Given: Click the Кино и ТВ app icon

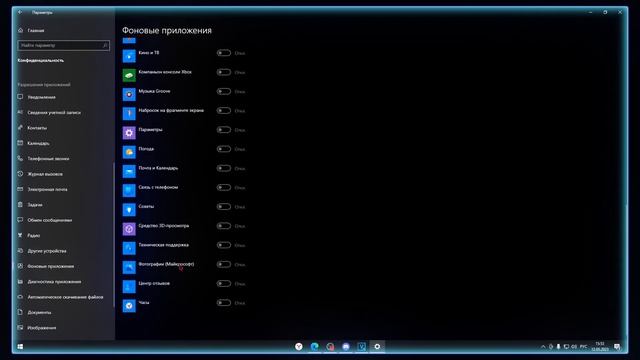Looking at the screenshot, I should (x=129, y=56).
